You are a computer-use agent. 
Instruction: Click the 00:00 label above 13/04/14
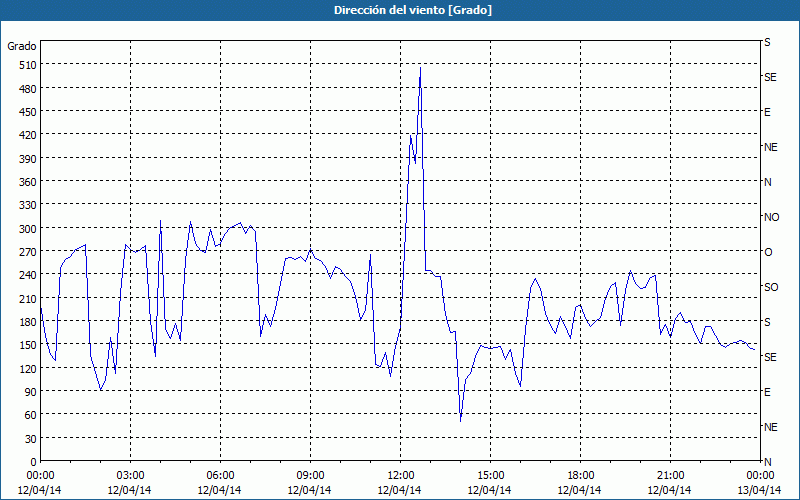click(x=761, y=476)
